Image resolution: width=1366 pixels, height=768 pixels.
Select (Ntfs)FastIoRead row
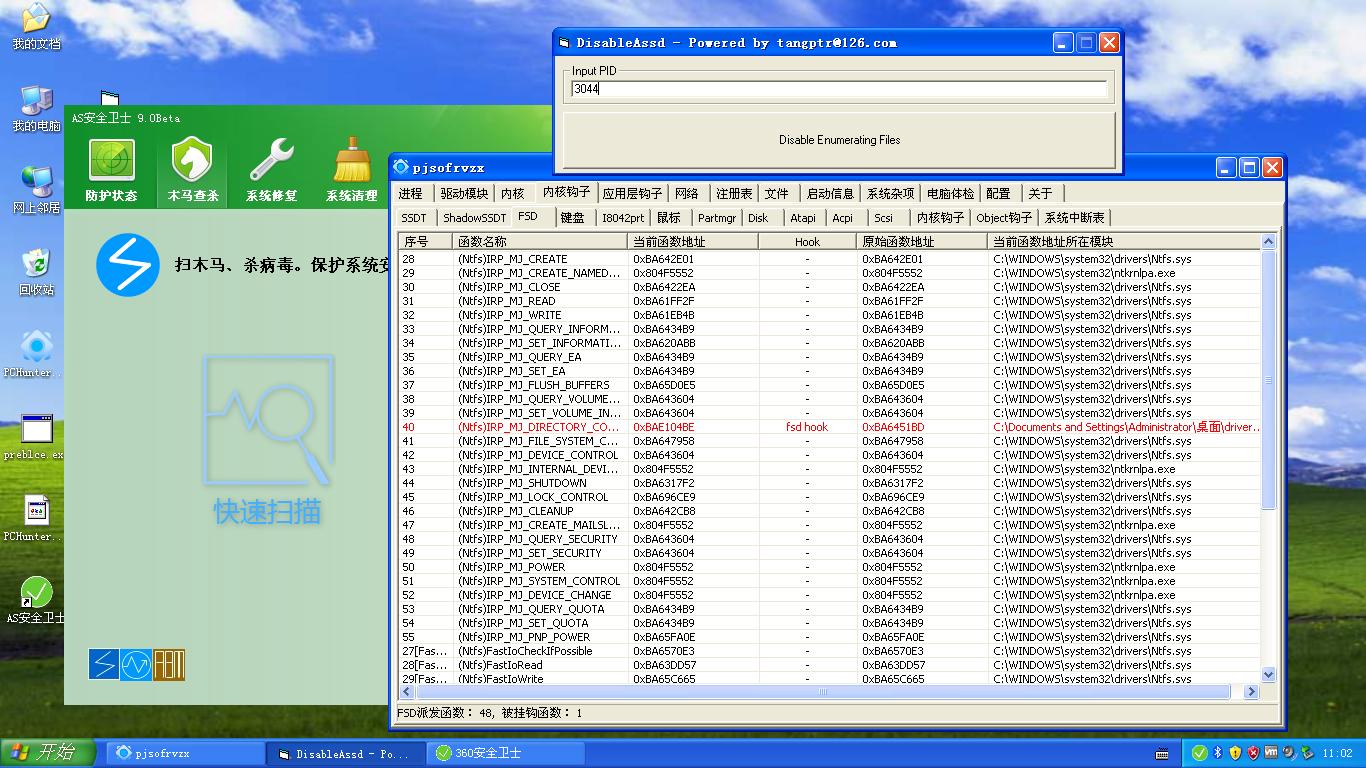click(x=829, y=665)
